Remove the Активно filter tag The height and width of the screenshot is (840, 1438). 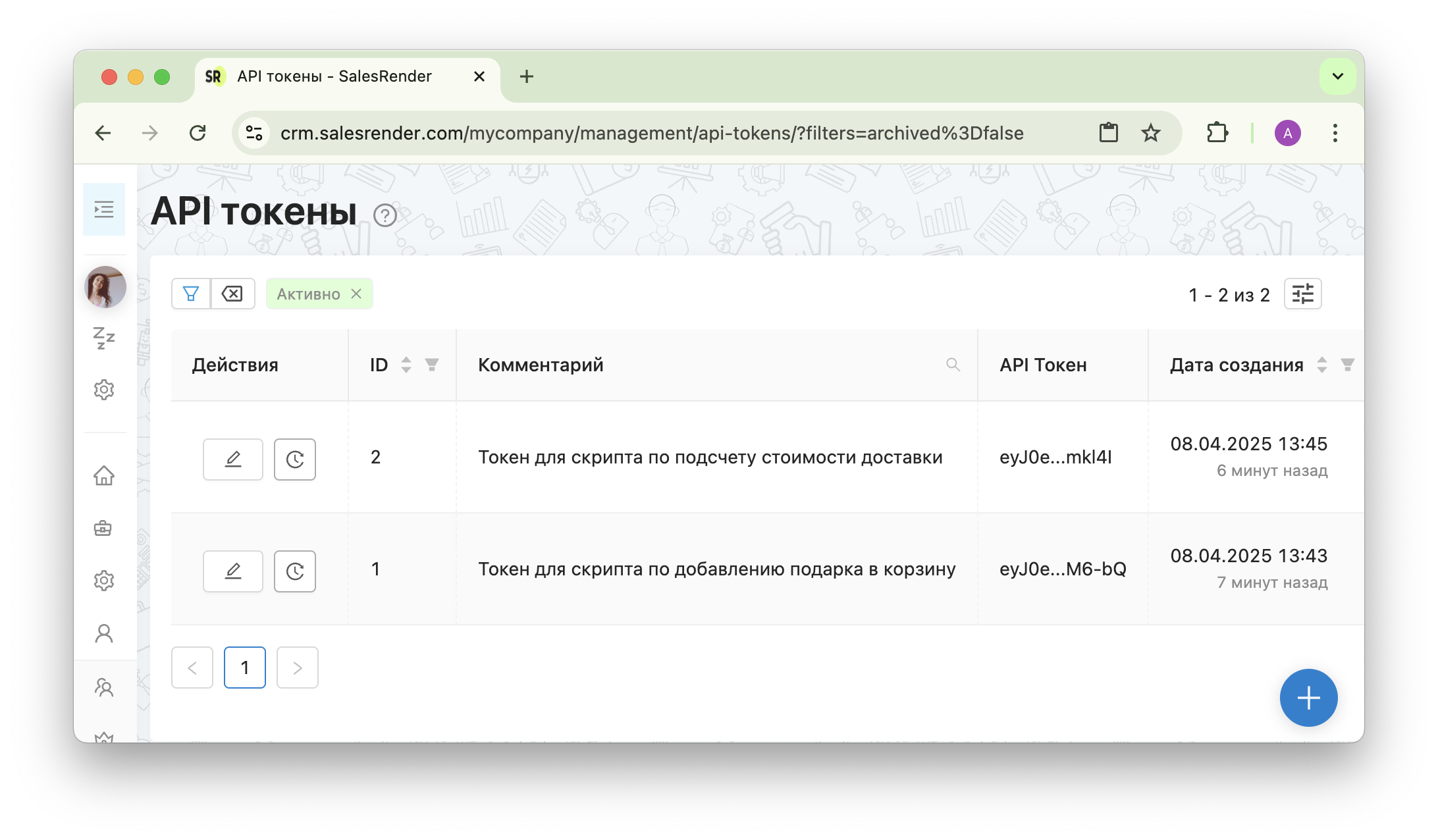[356, 294]
